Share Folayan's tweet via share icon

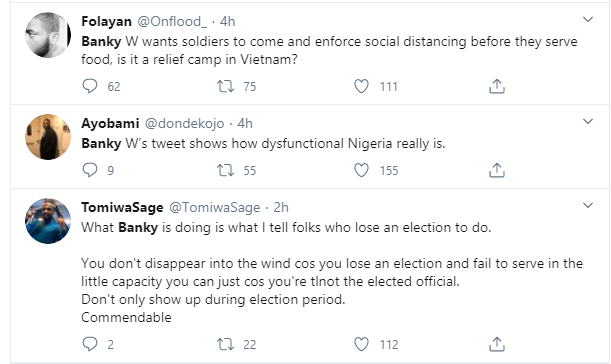click(x=497, y=86)
